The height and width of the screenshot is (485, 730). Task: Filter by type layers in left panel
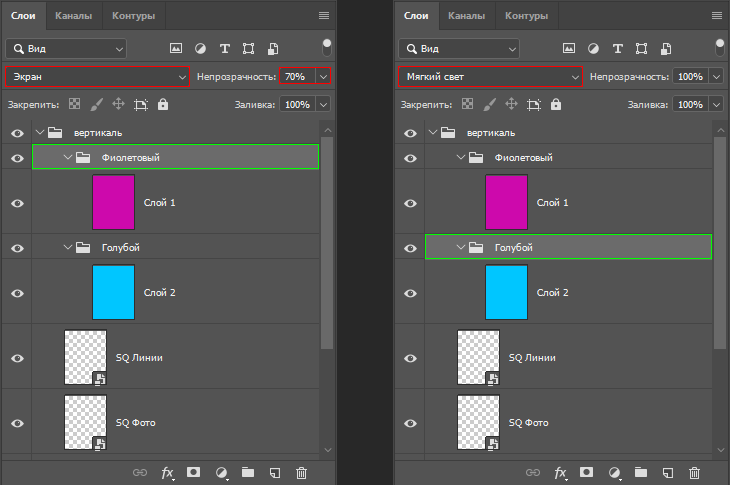pyautogui.click(x=225, y=48)
